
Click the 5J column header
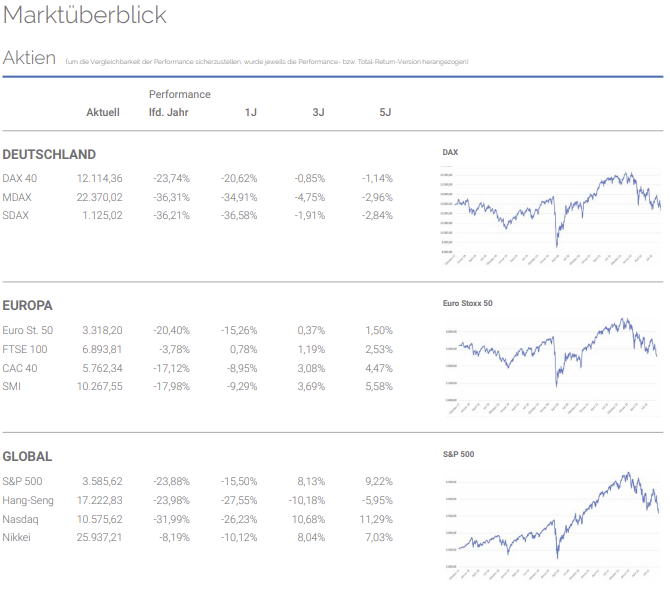point(385,112)
